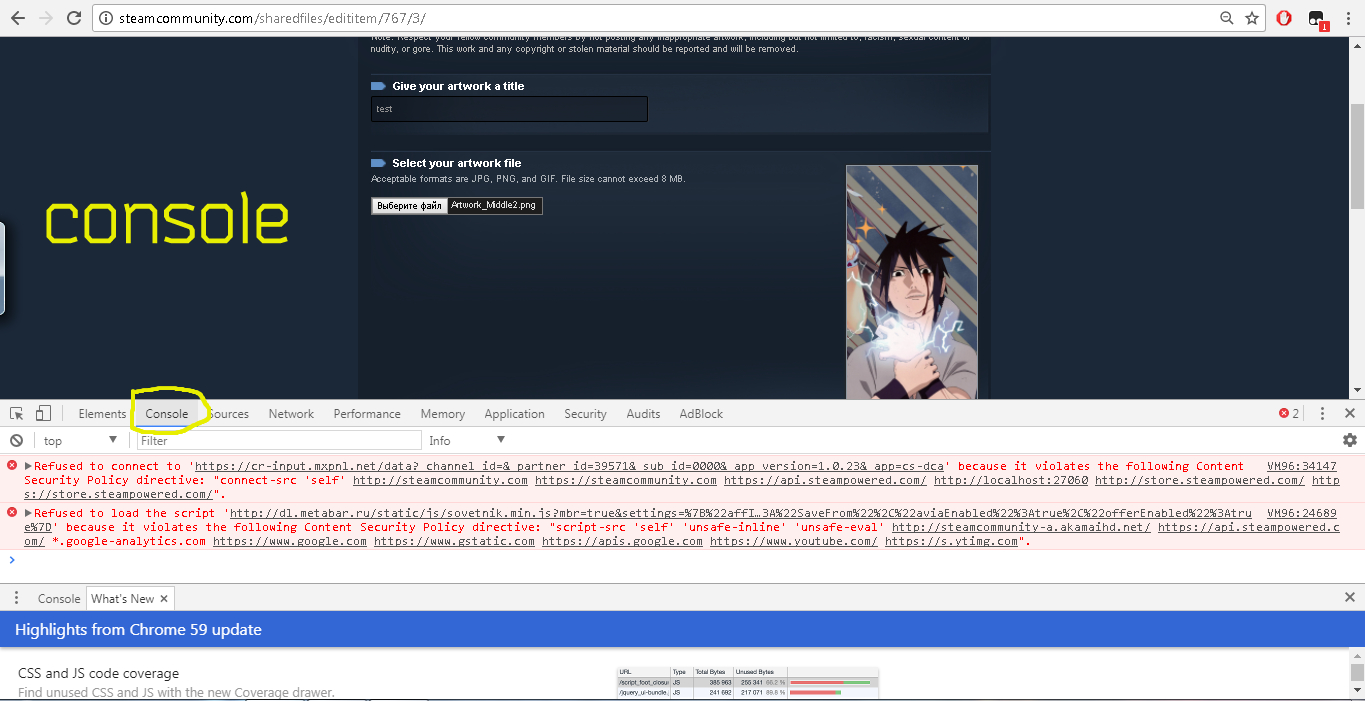Open the 'top' execution context dropdown
The image size is (1365, 701).
click(80, 440)
